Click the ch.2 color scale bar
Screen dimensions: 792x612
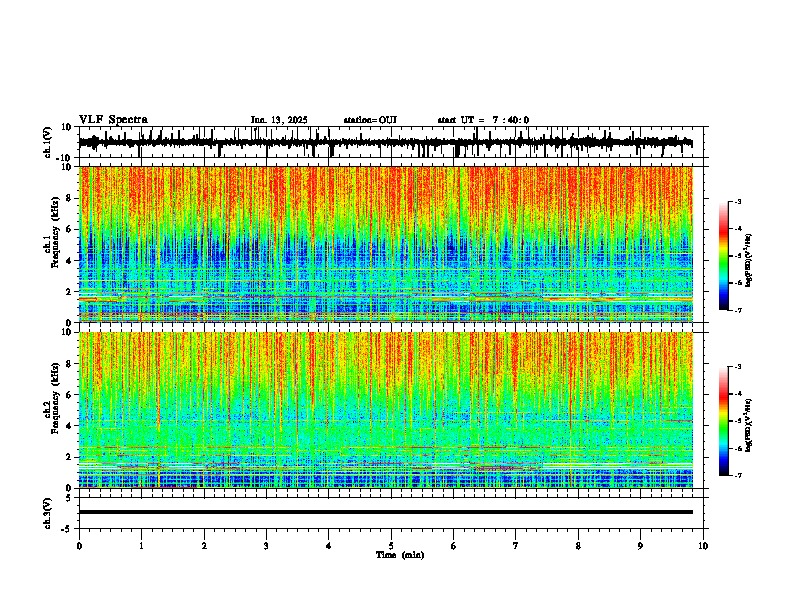point(724,421)
